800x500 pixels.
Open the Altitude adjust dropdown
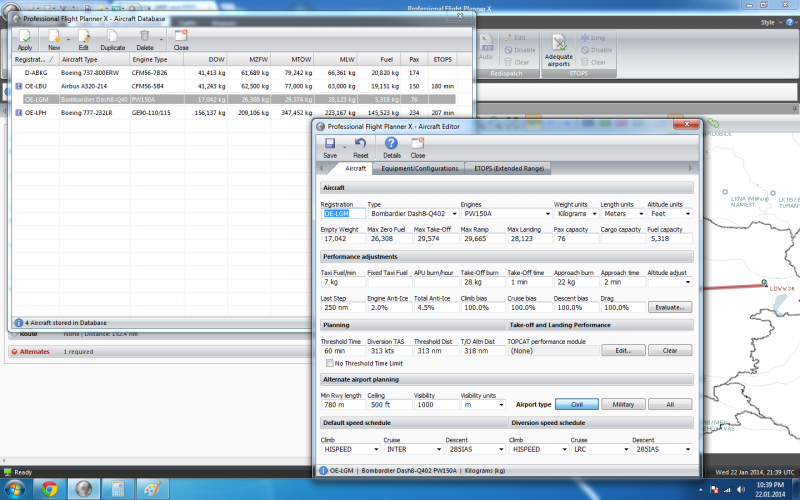(x=688, y=282)
